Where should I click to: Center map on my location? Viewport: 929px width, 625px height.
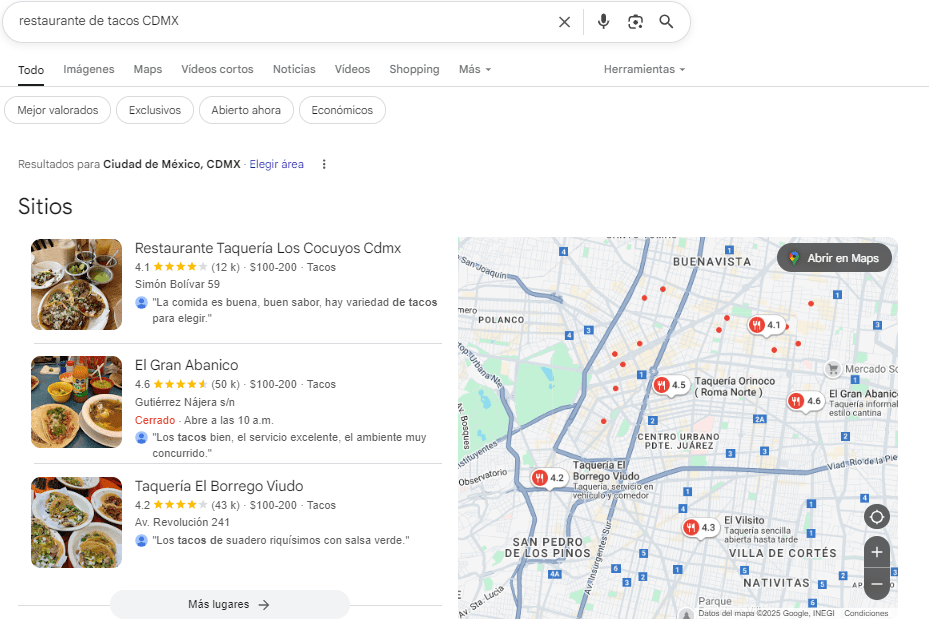[x=877, y=517]
